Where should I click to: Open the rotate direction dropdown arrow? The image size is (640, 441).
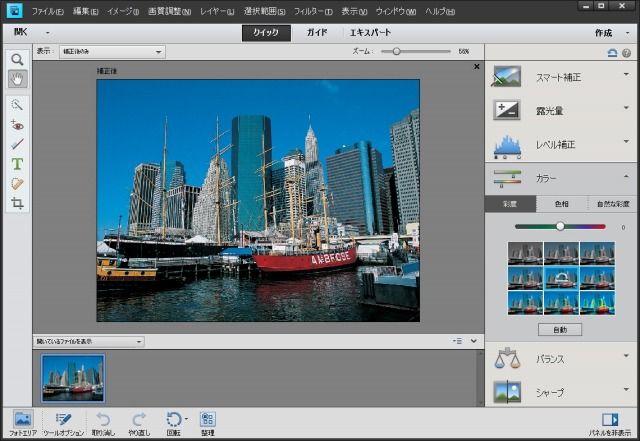(186, 419)
